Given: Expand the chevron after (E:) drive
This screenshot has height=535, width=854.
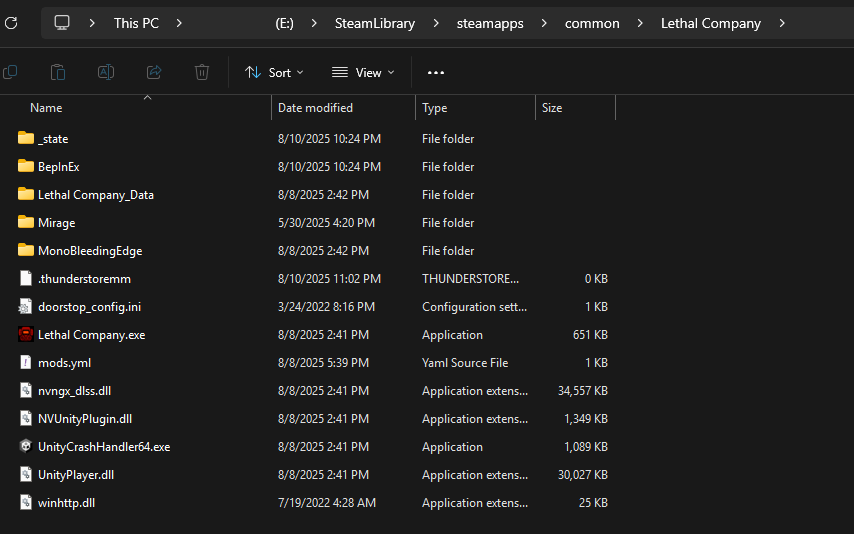Looking at the screenshot, I should tap(314, 23).
